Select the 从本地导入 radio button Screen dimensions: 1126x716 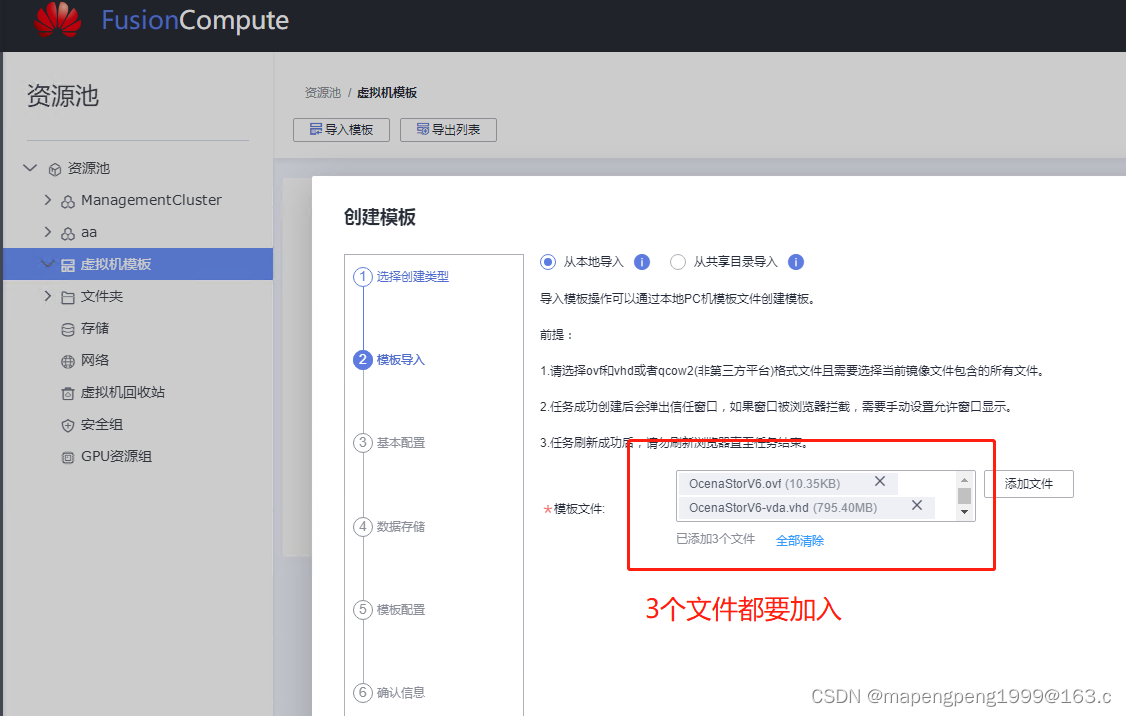(548, 262)
